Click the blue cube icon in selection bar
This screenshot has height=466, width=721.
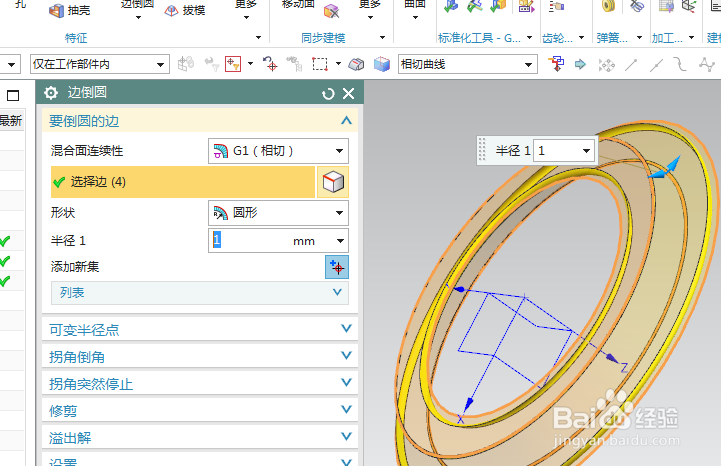click(382, 64)
